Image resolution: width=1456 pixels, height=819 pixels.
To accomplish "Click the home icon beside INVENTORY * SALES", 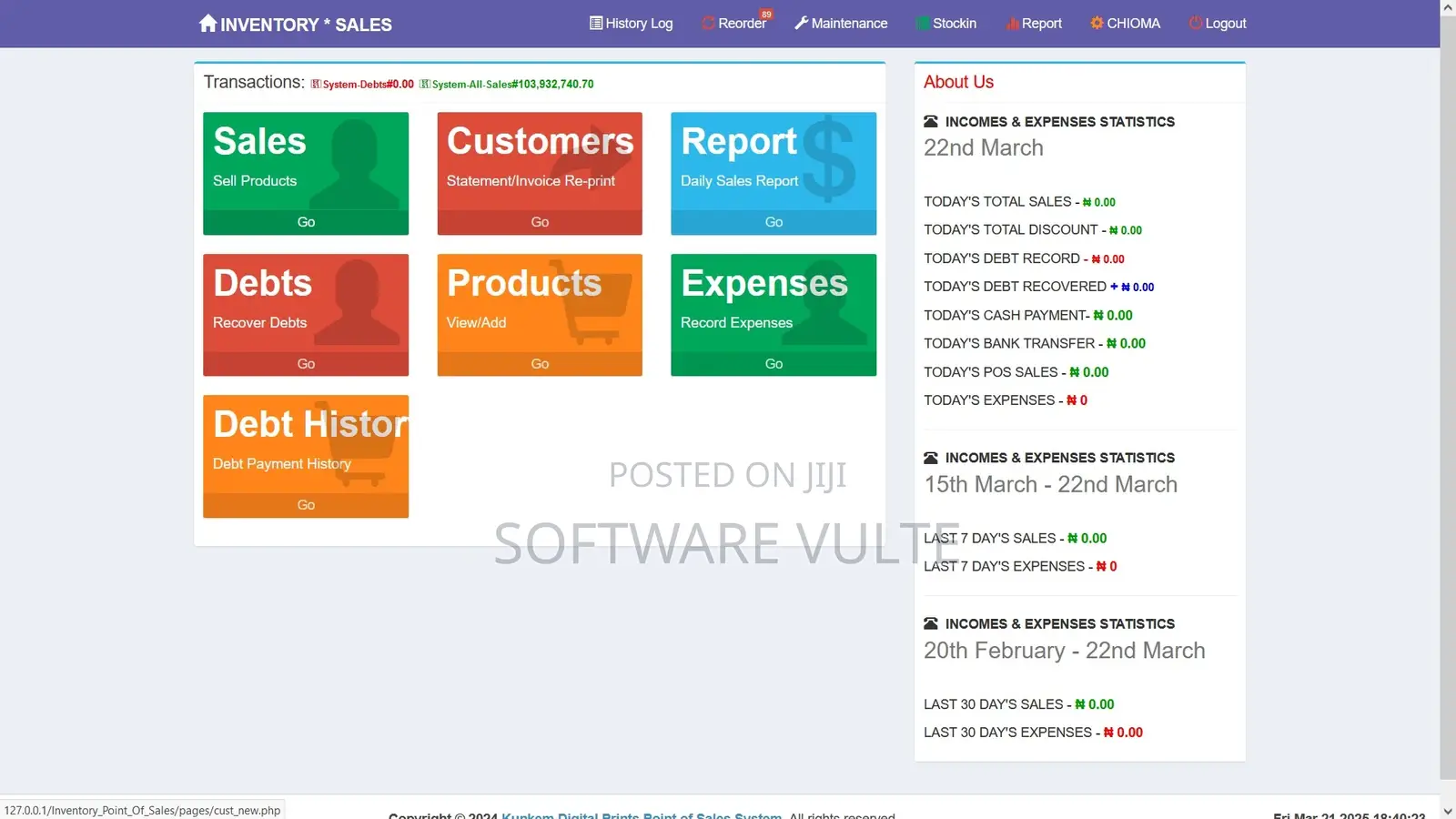I will tap(207, 23).
